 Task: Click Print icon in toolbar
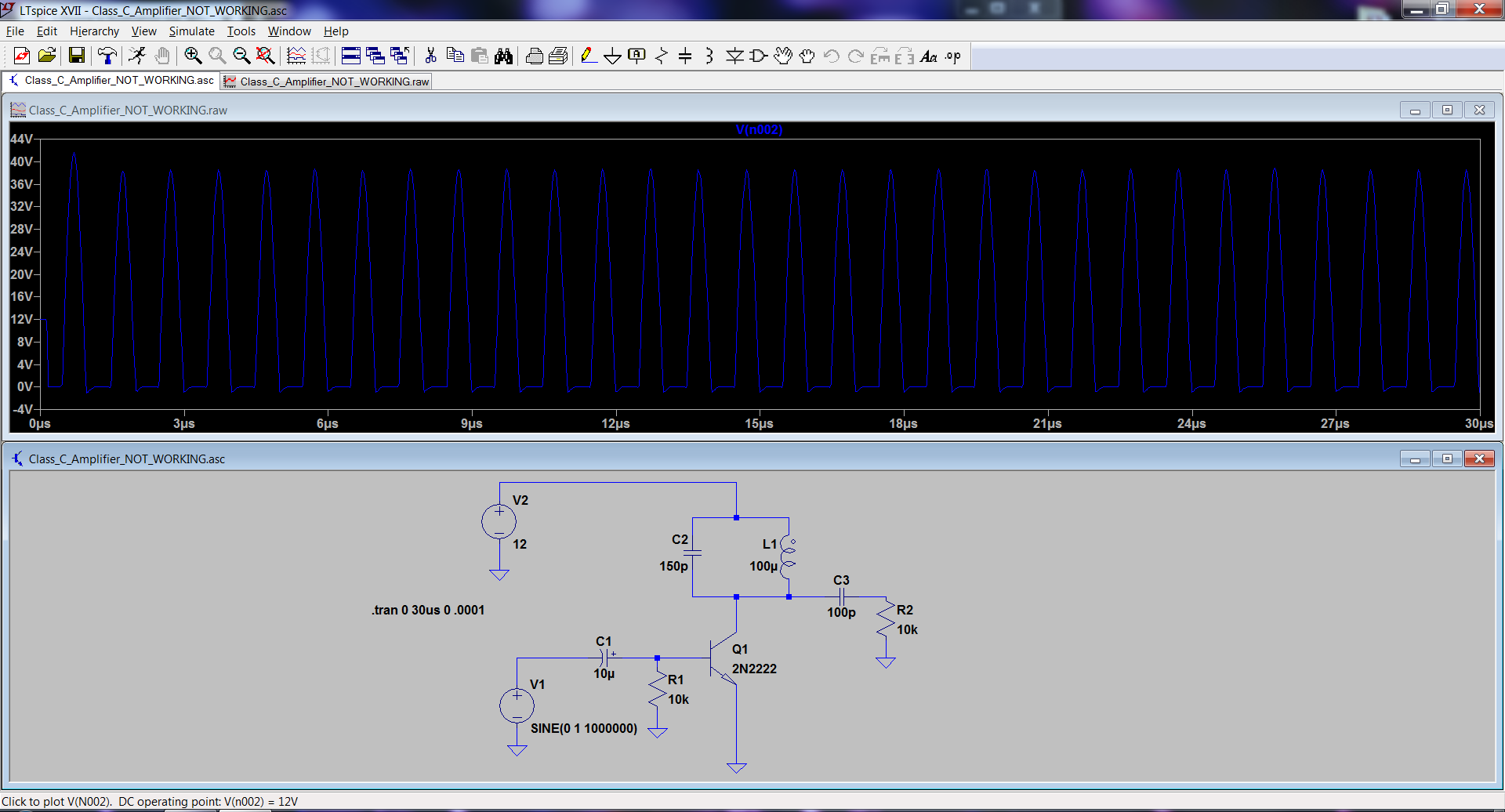click(534, 56)
